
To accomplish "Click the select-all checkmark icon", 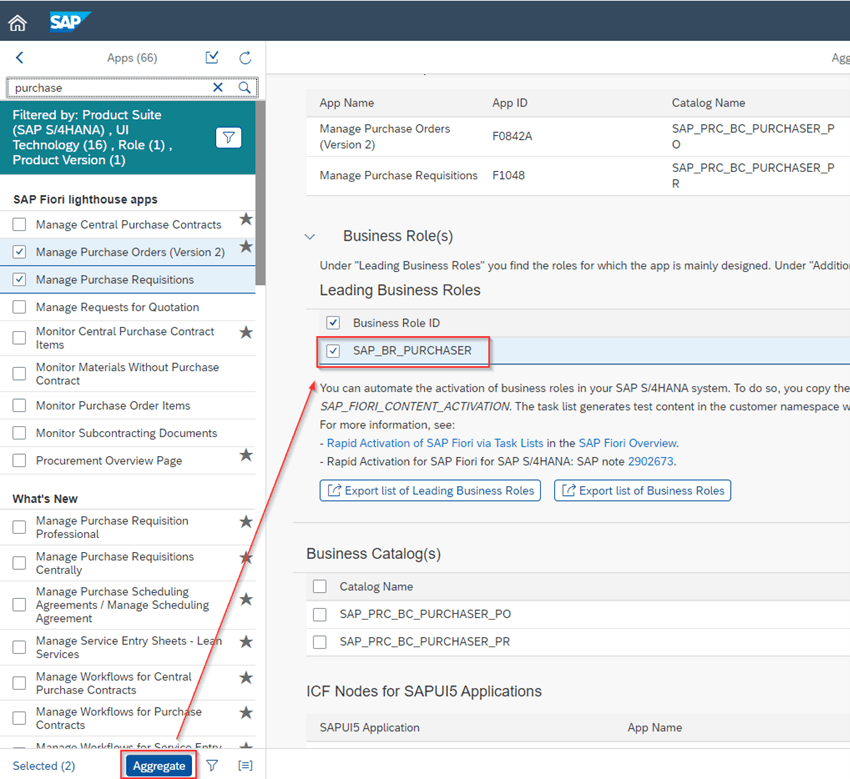I will (x=212, y=57).
